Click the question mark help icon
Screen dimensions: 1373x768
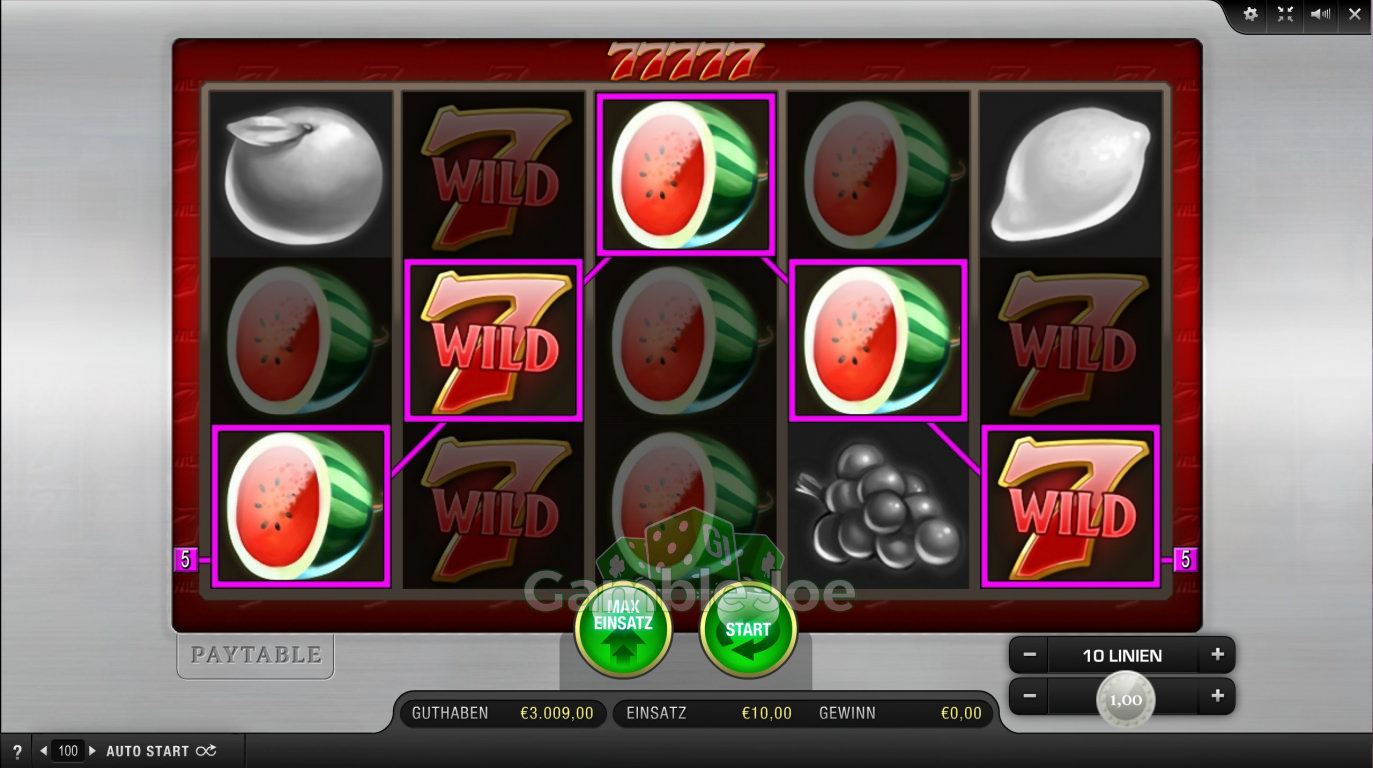coord(17,751)
